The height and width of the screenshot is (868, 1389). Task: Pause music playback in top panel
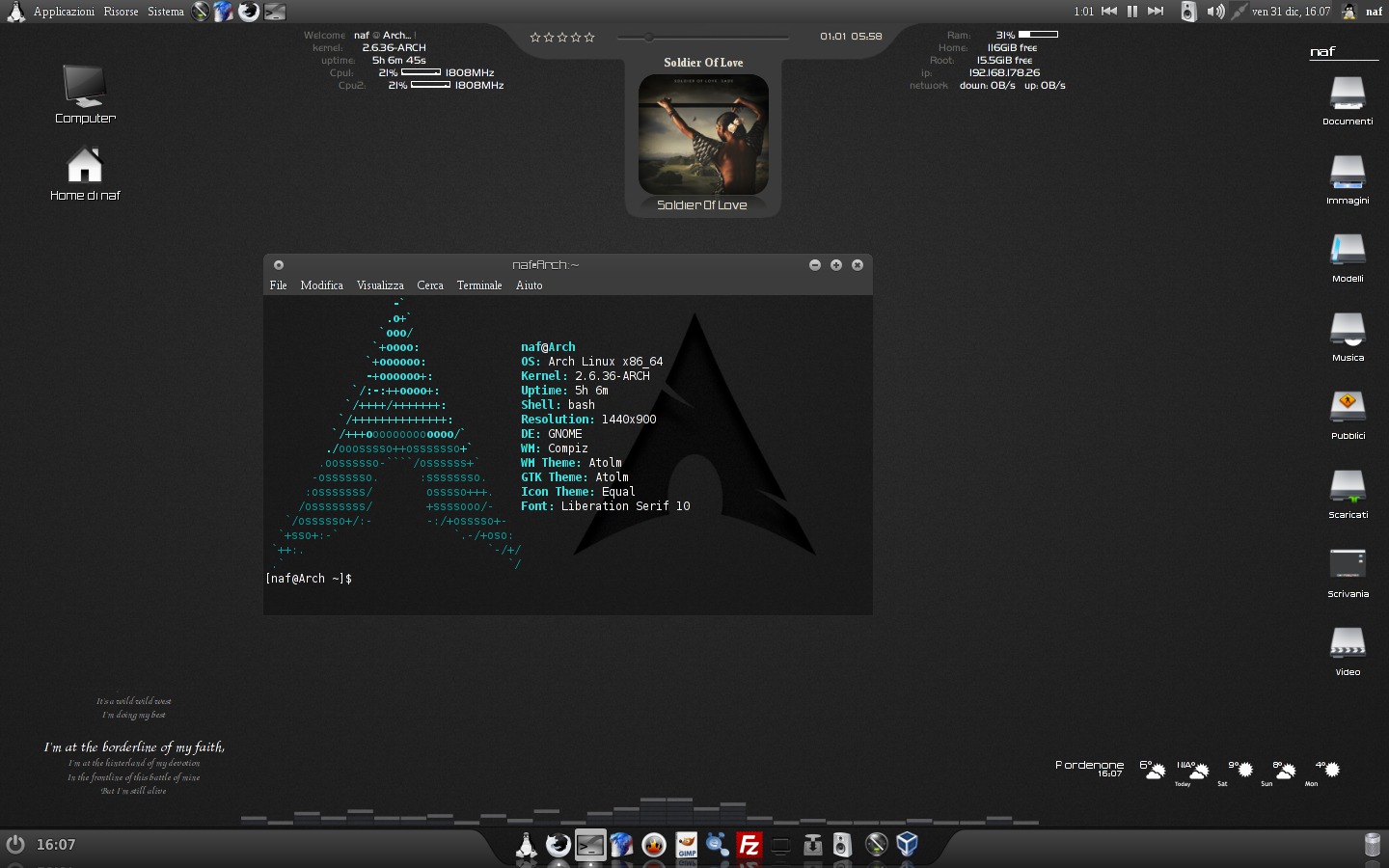1132,12
